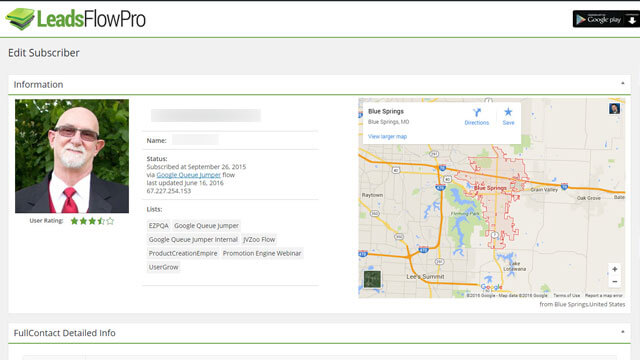Click the Promotion Engine Webinar tag
This screenshot has height=360, width=640.
(x=262, y=253)
